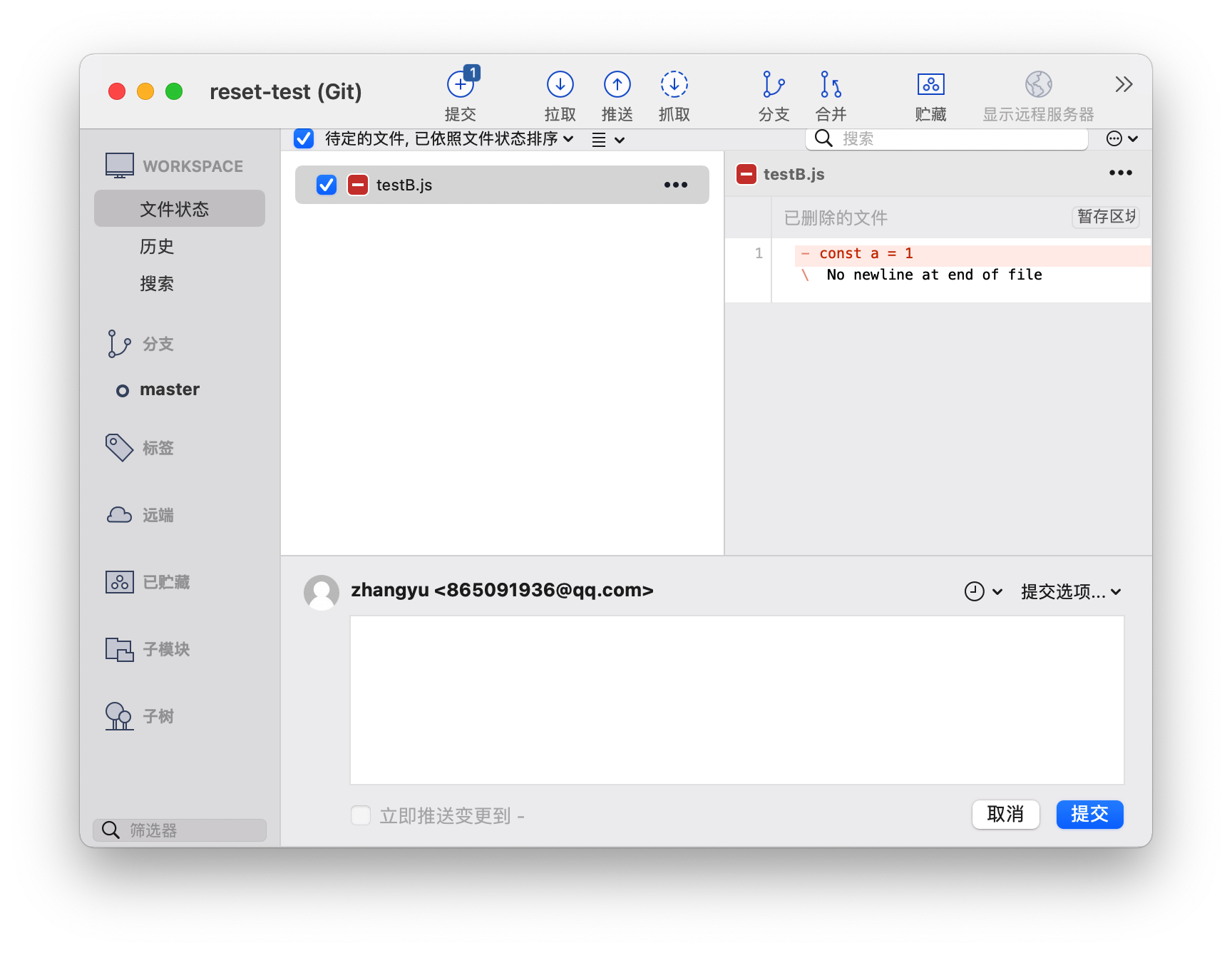The image size is (1232, 953).
Task: Click the Fetch (抓取) toolbar icon
Action: [x=674, y=84]
